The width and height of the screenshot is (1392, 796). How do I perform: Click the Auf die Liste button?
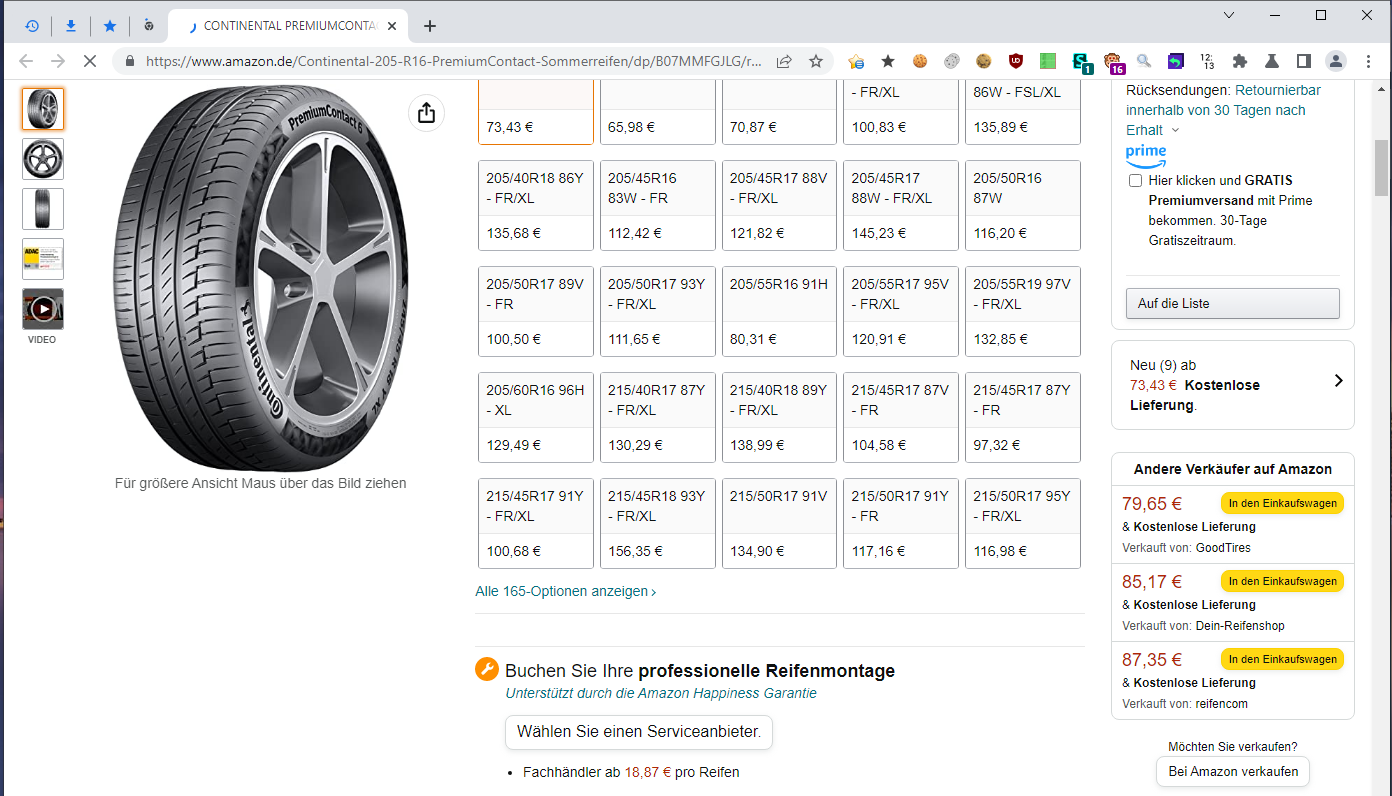[1232, 303]
